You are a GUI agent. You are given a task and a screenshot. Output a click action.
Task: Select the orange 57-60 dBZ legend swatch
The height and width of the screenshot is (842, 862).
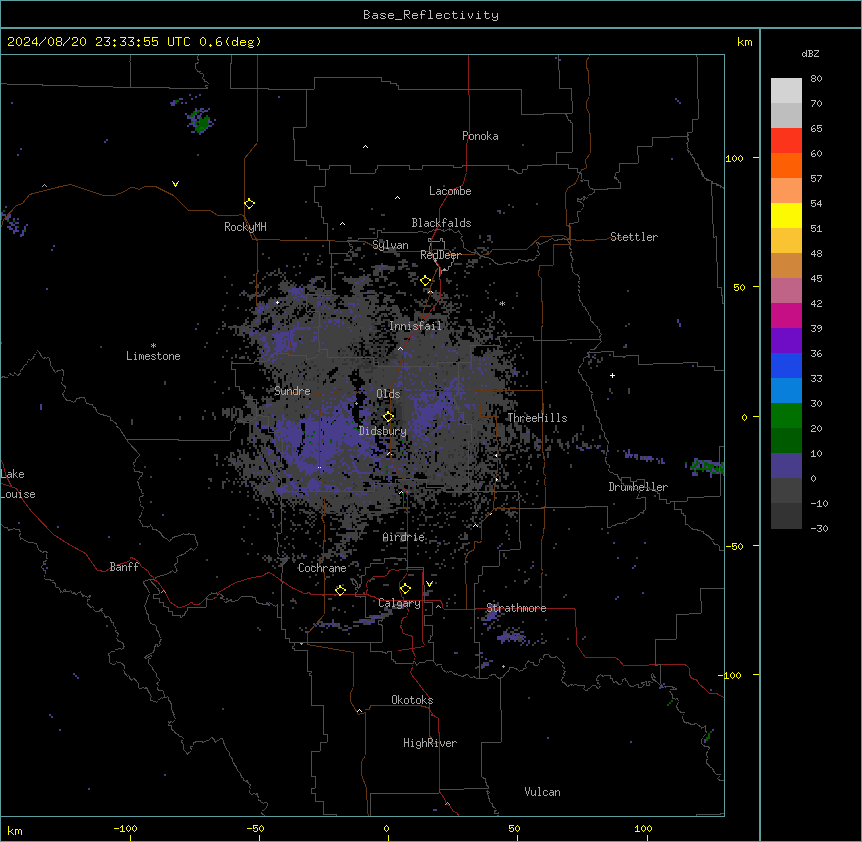786,166
